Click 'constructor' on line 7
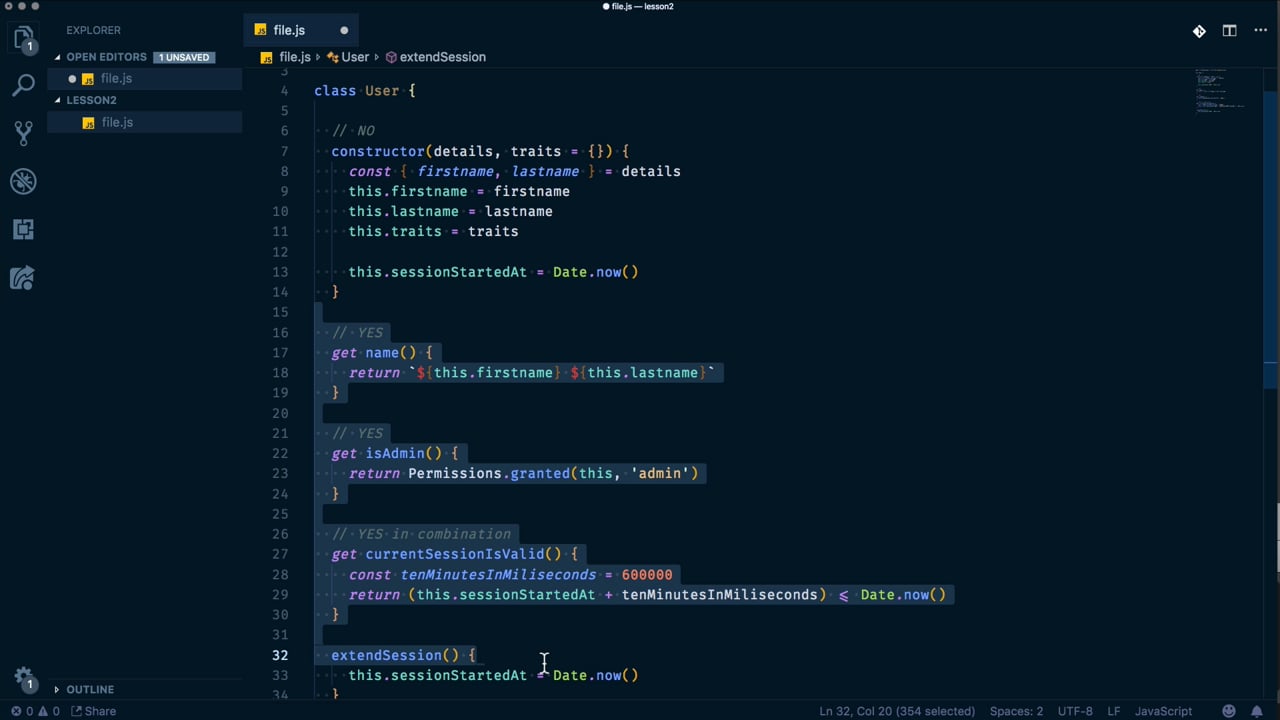The height and width of the screenshot is (720, 1280). (x=378, y=151)
